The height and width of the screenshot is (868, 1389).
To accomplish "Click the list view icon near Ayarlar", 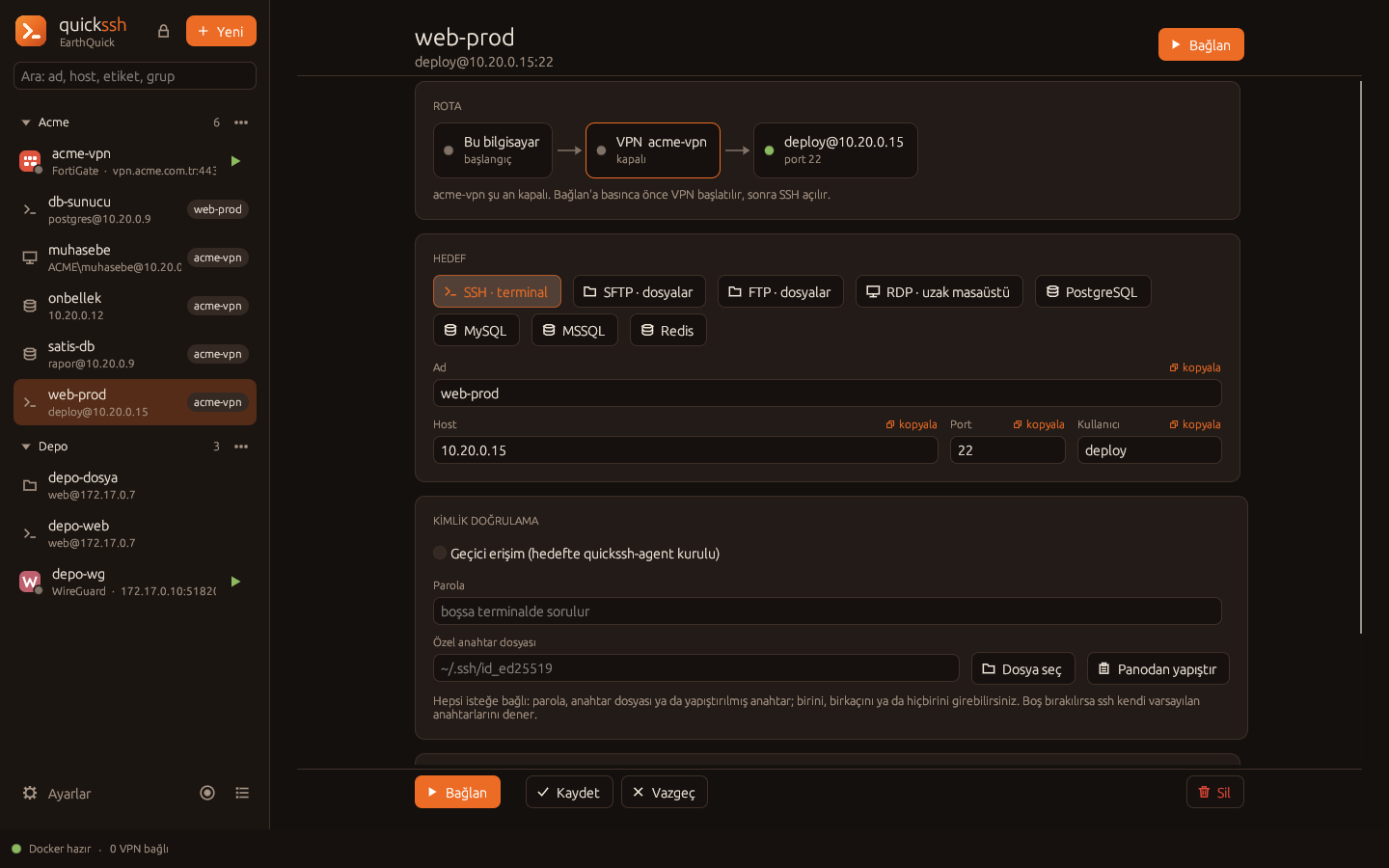I will (242, 793).
